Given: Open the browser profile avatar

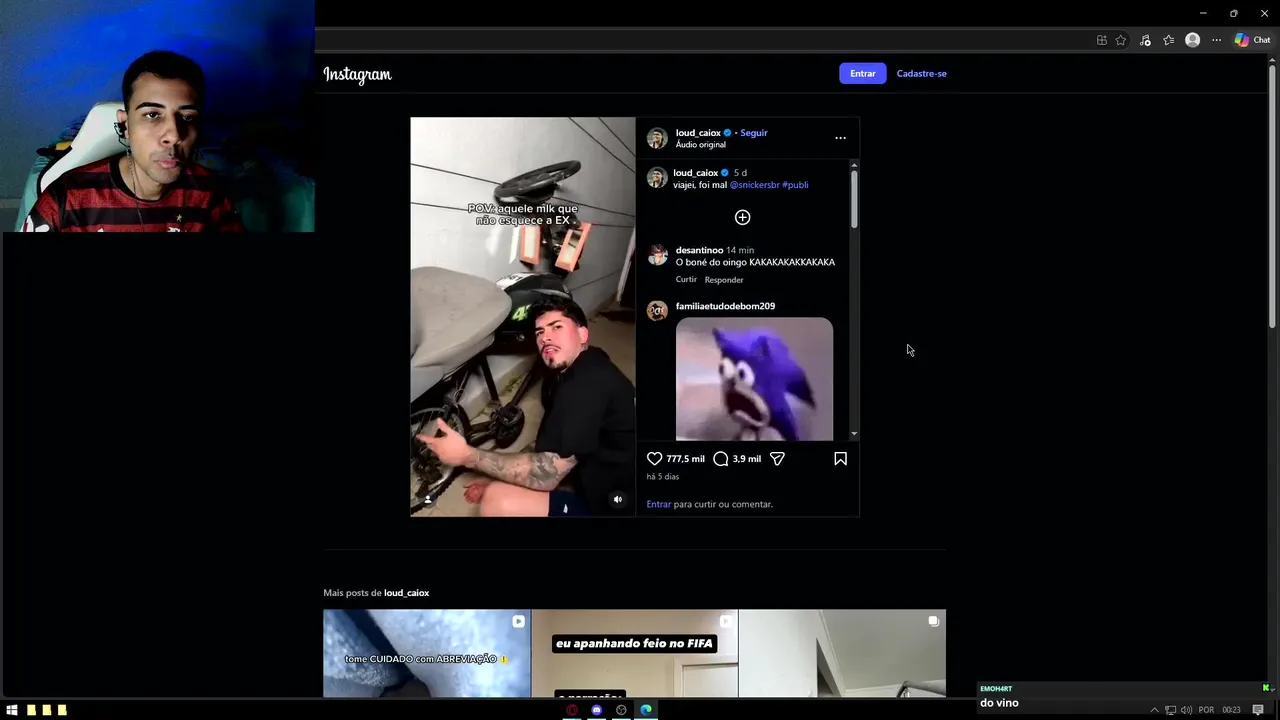Looking at the screenshot, I should (x=1192, y=40).
